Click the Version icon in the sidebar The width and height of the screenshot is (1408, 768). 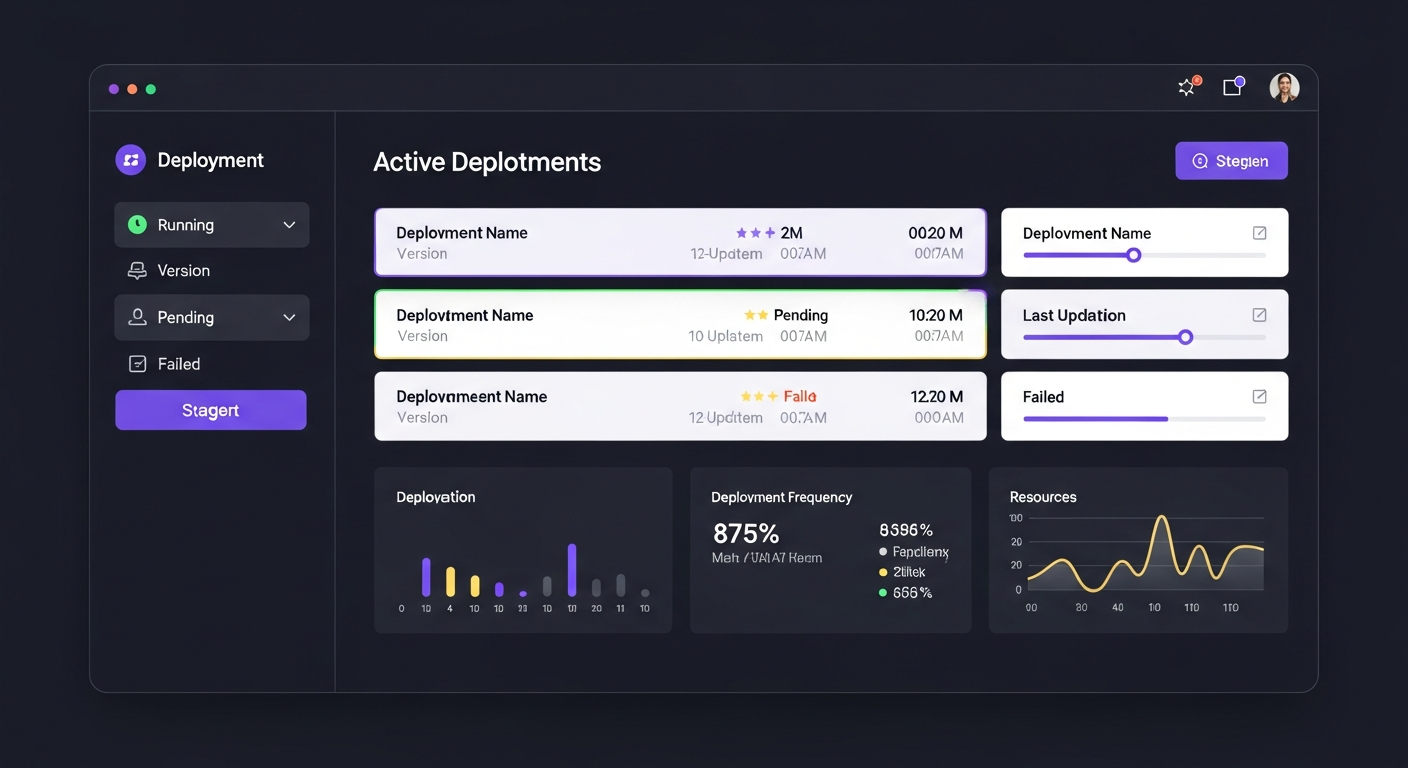pos(137,271)
